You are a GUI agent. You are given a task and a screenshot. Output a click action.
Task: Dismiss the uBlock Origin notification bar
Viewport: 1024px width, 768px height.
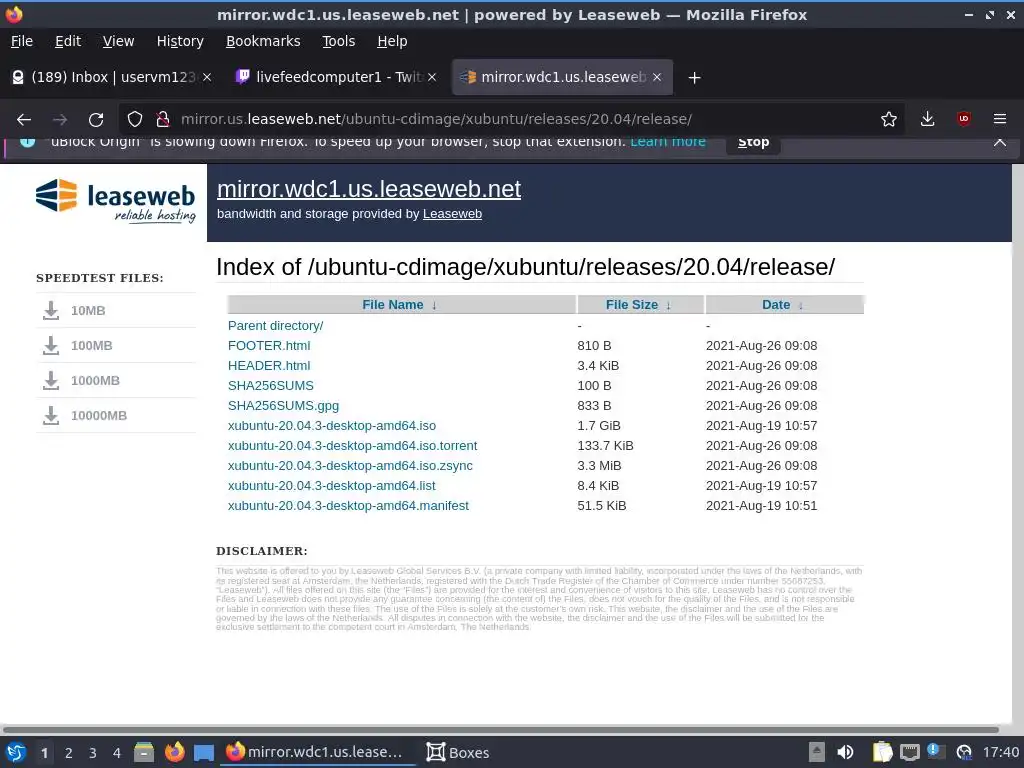1000,142
